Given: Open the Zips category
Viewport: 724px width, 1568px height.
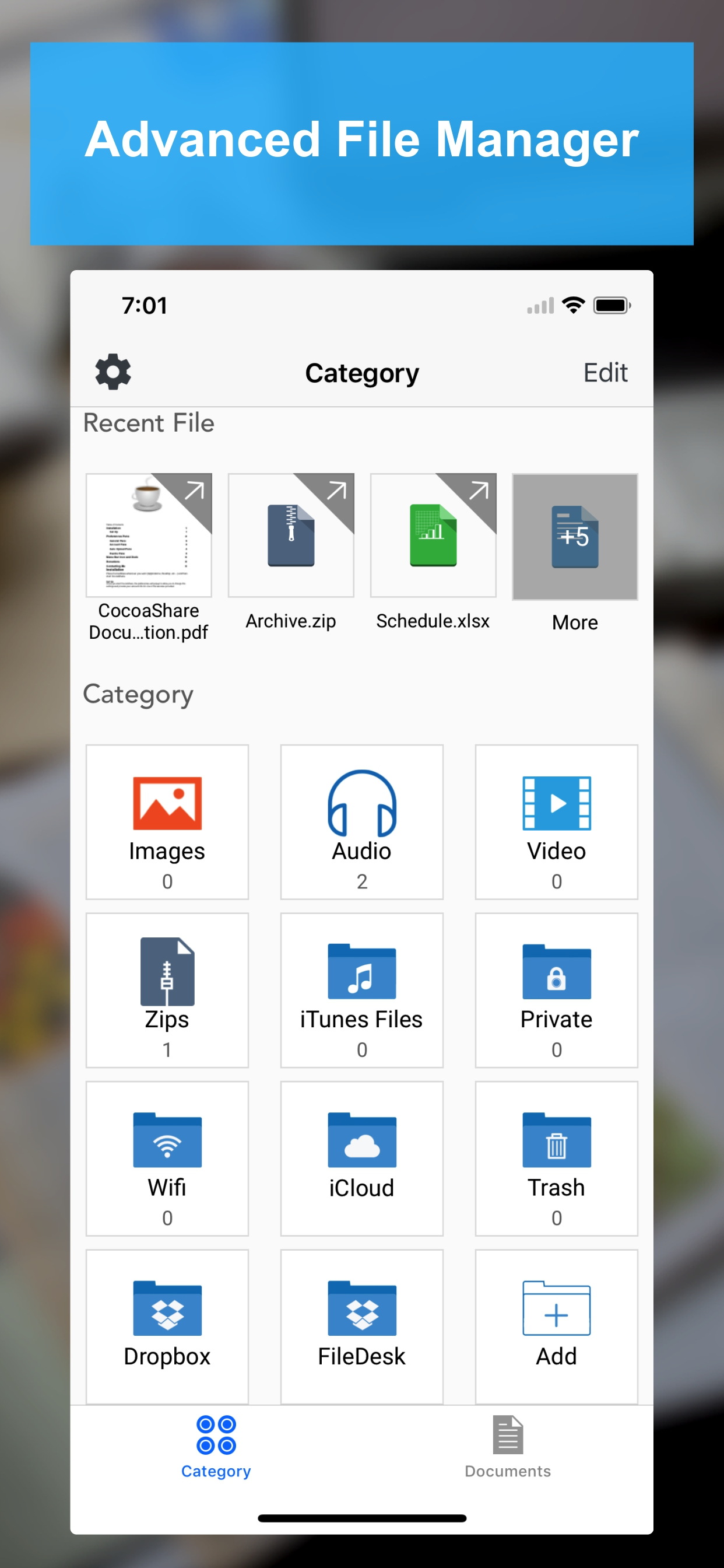Looking at the screenshot, I should click(x=167, y=990).
